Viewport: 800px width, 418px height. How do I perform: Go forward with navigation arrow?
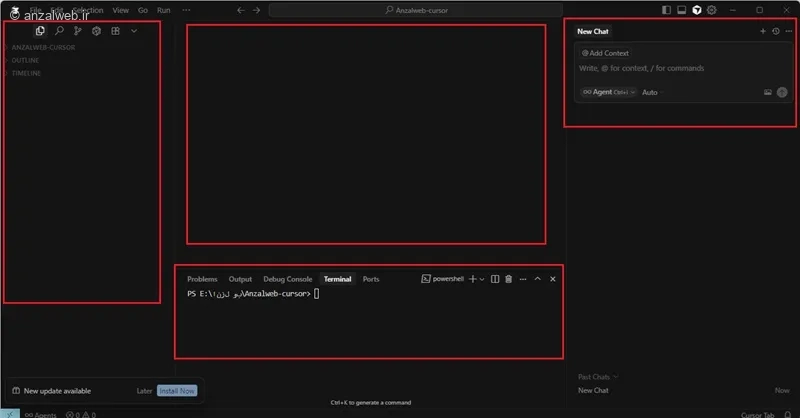pyautogui.click(x=256, y=10)
